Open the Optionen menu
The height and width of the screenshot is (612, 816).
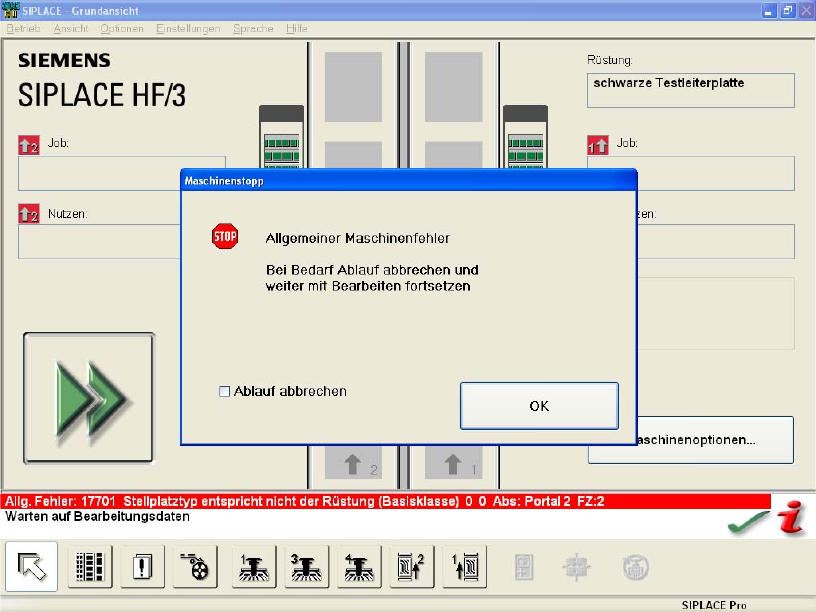122,29
